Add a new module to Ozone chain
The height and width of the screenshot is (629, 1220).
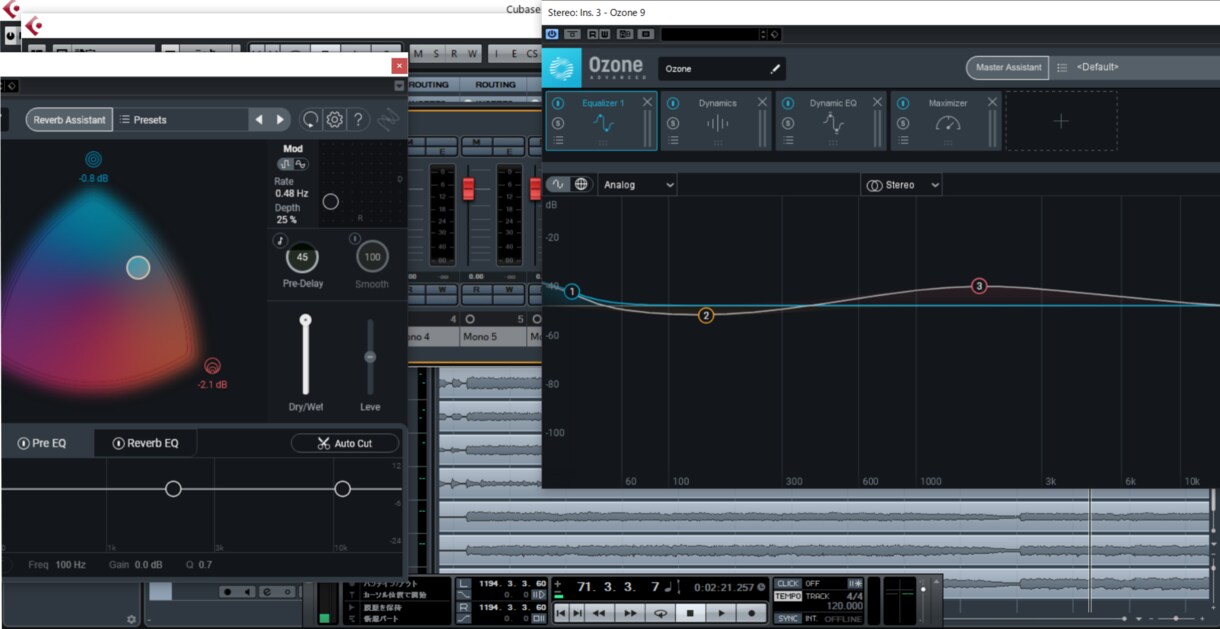coord(1061,121)
